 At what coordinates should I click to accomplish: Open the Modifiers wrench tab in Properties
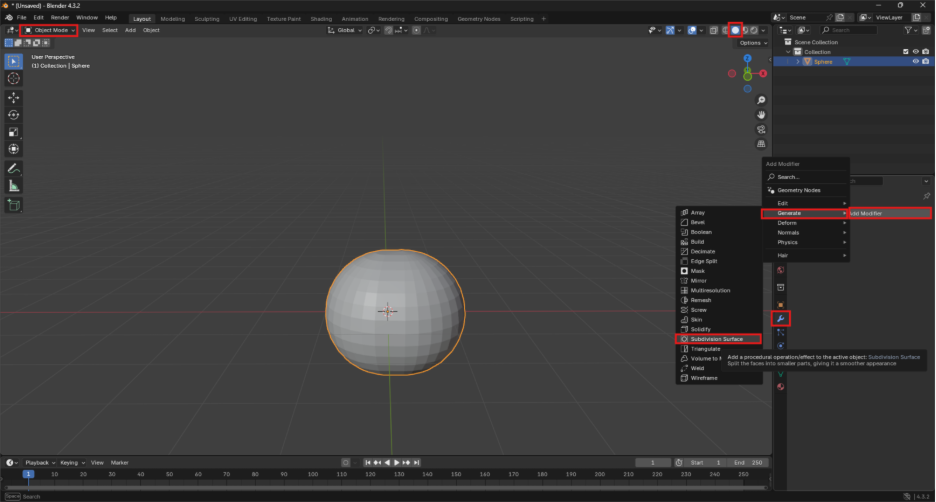pyautogui.click(x=780, y=318)
